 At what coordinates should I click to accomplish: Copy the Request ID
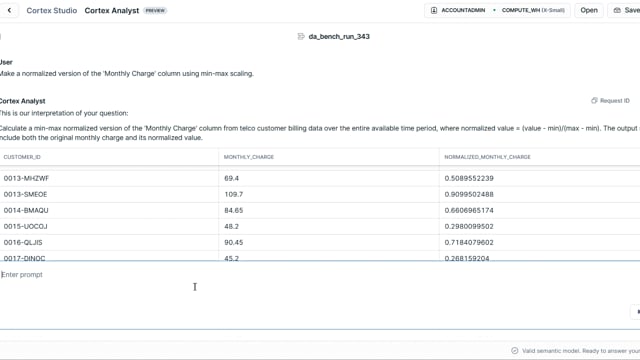[x=610, y=100]
